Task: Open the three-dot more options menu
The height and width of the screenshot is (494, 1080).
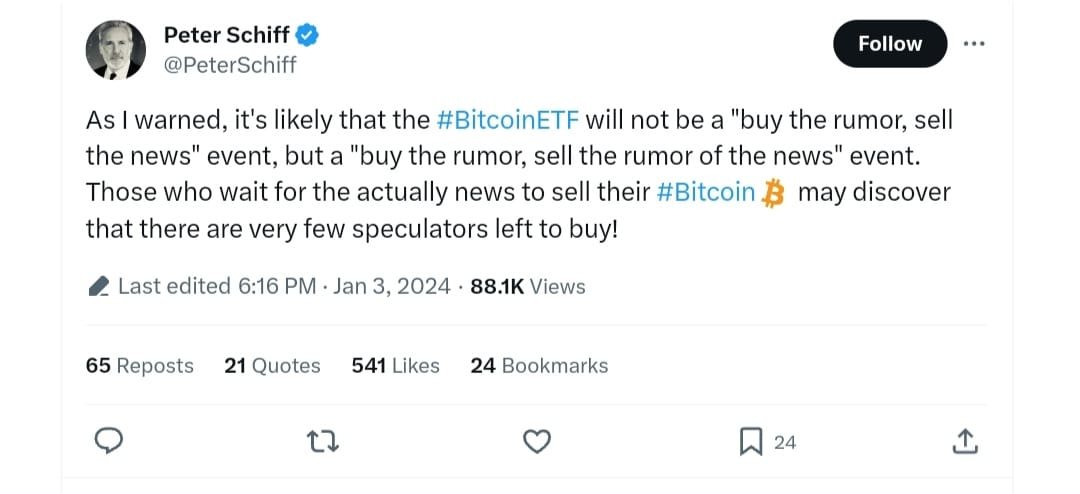Action: (973, 44)
